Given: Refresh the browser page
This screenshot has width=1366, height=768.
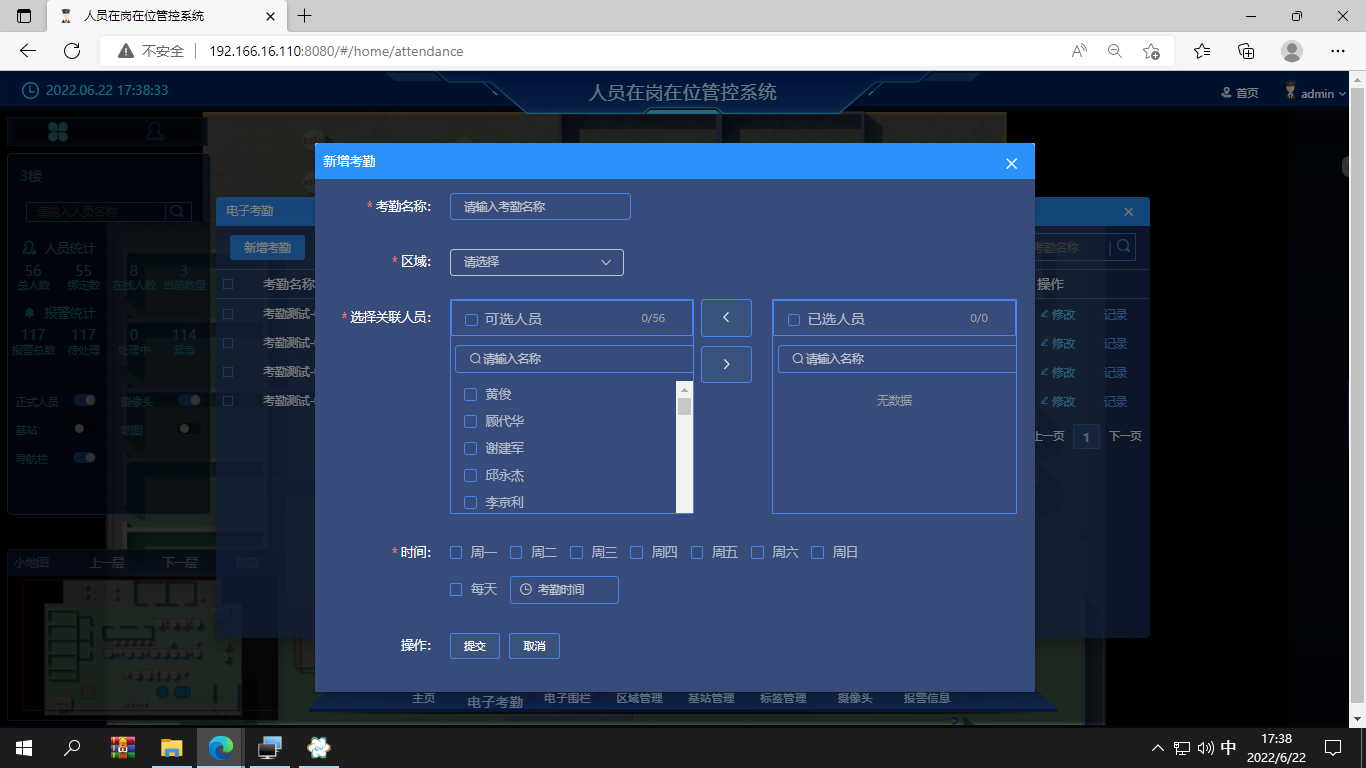Looking at the screenshot, I should (72, 51).
